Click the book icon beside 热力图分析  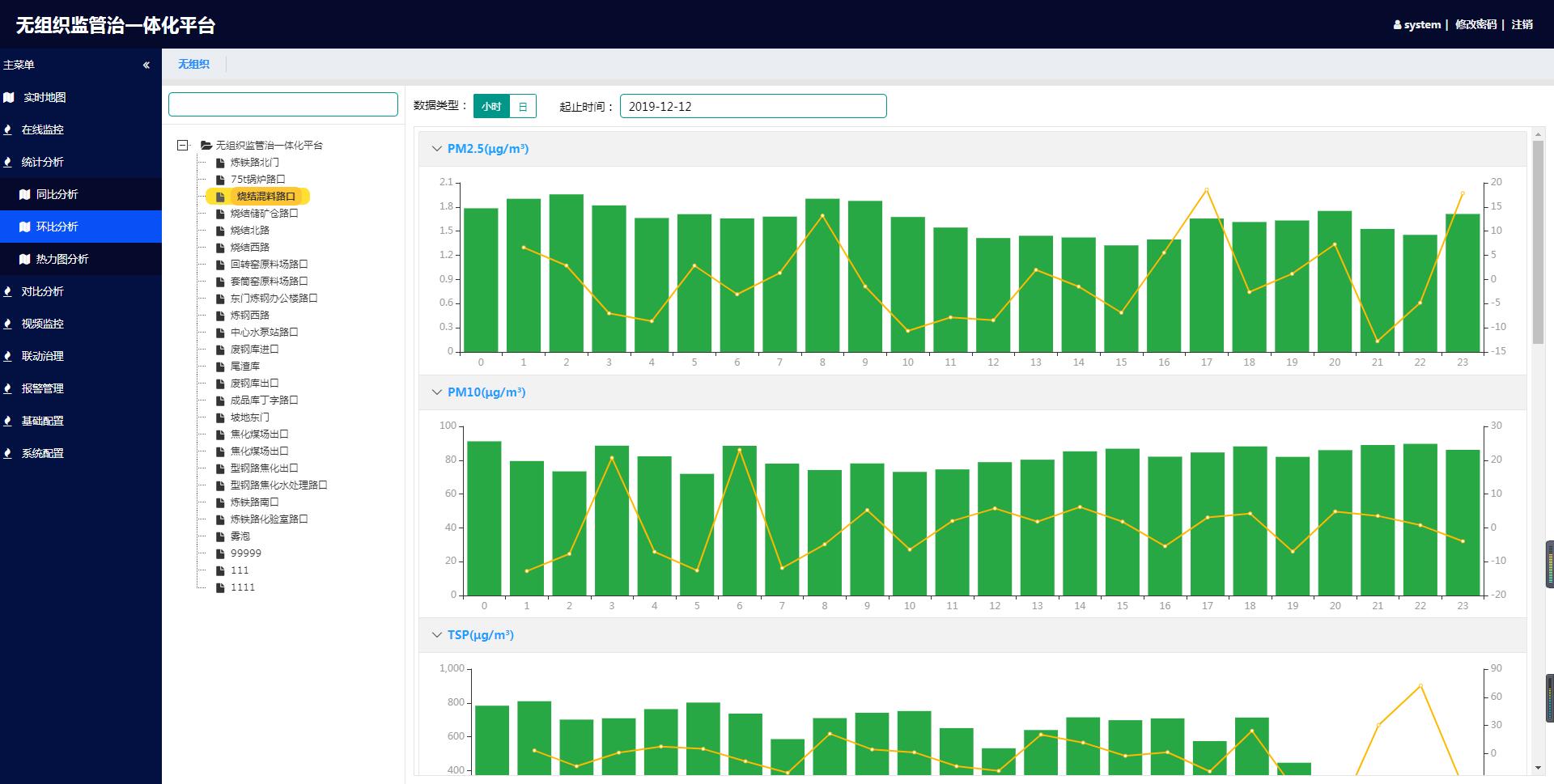tap(24, 259)
